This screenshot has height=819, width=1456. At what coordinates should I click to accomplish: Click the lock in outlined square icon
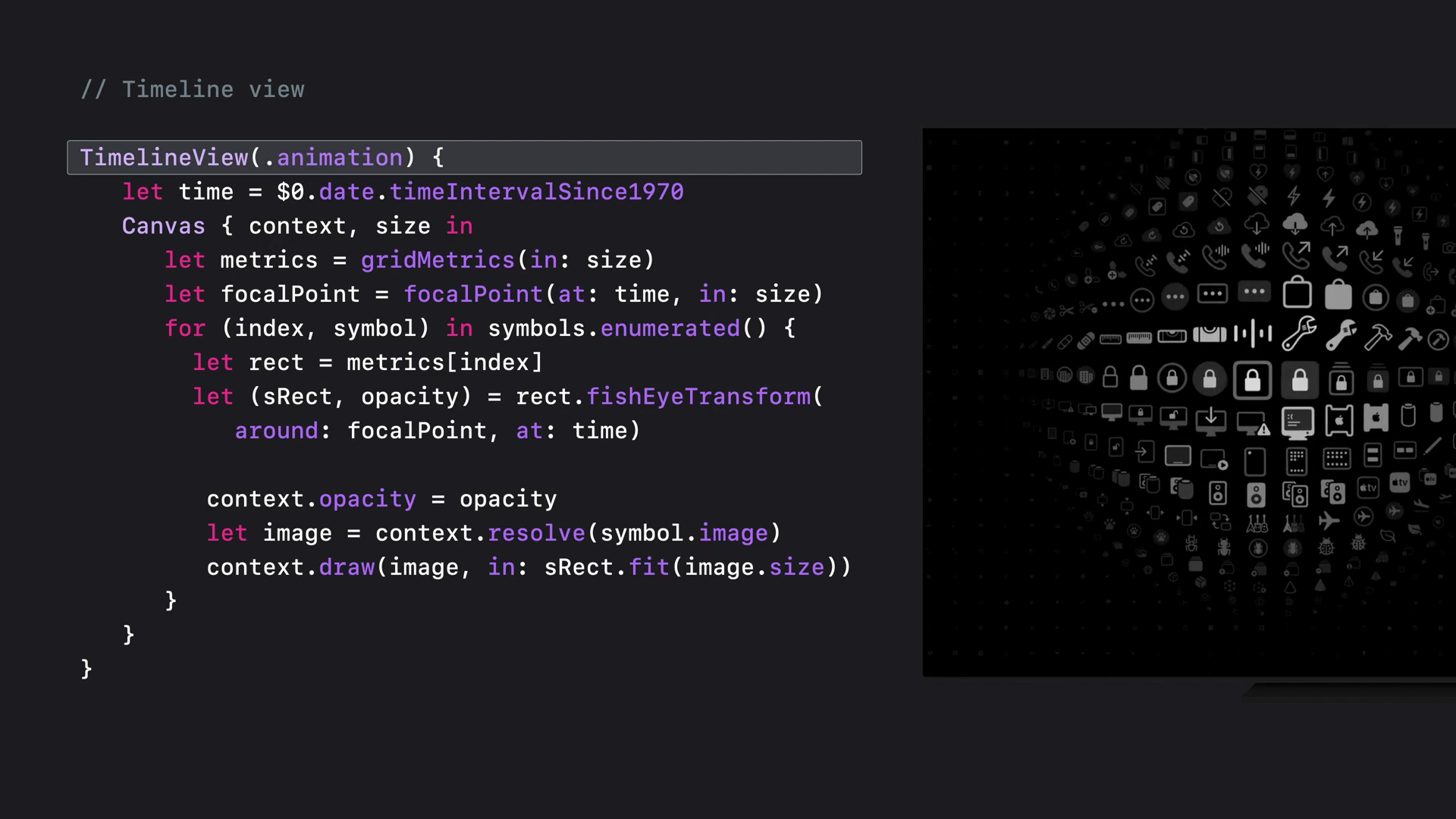(x=1253, y=379)
